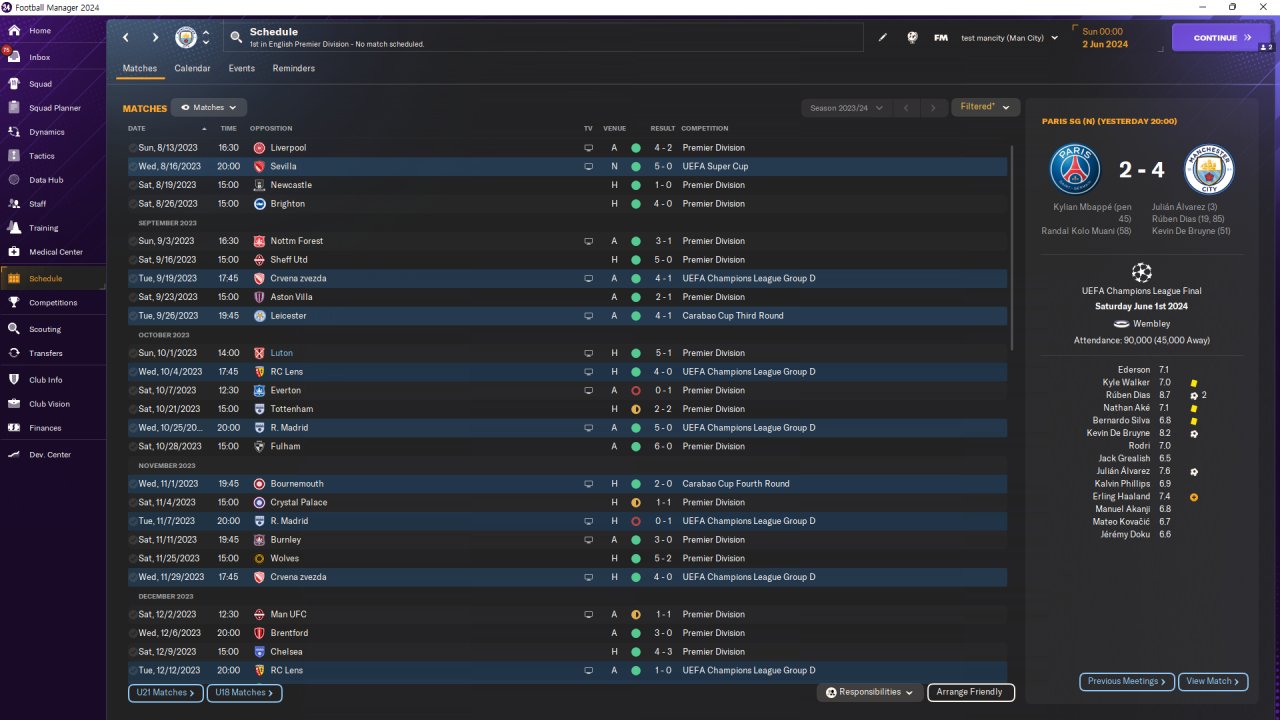This screenshot has height=720, width=1280.
Task: Click the Dev. Center icon
Action: [14, 455]
